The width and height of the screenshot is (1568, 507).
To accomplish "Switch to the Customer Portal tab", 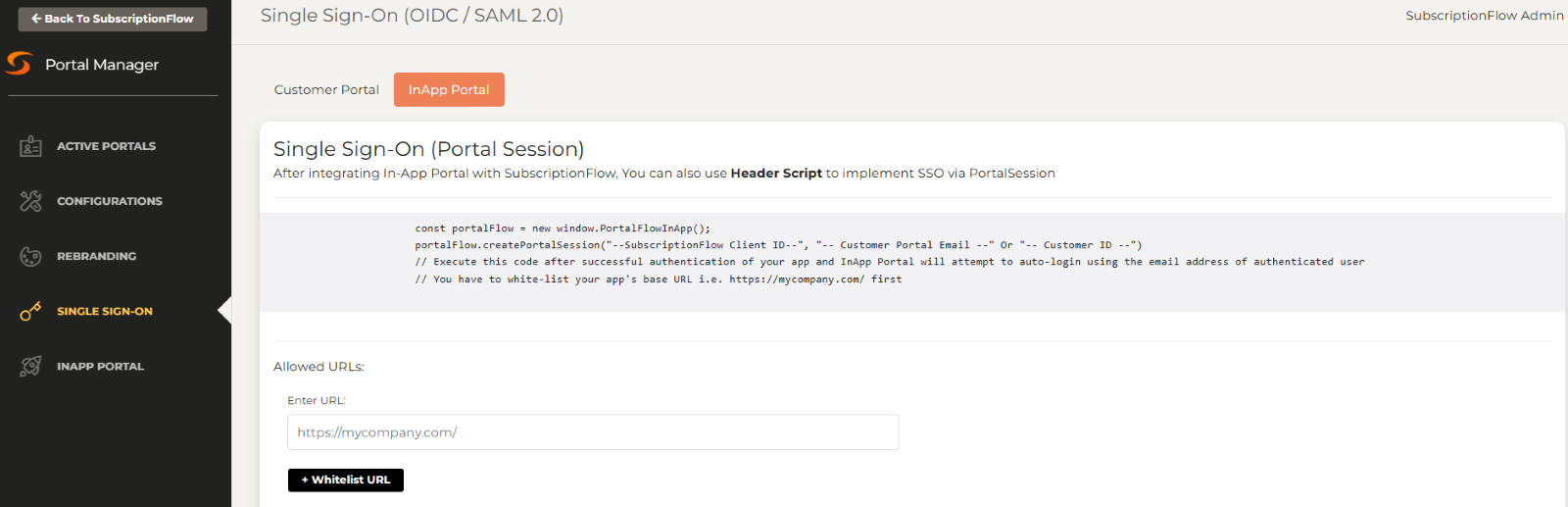I will pos(326,89).
